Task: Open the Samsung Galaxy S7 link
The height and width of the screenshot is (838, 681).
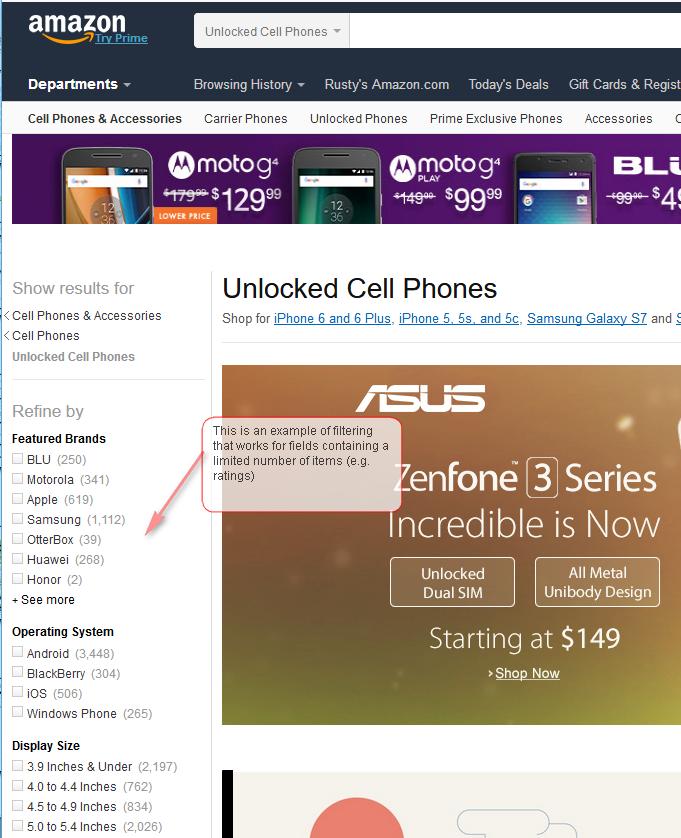Action: 587,319
